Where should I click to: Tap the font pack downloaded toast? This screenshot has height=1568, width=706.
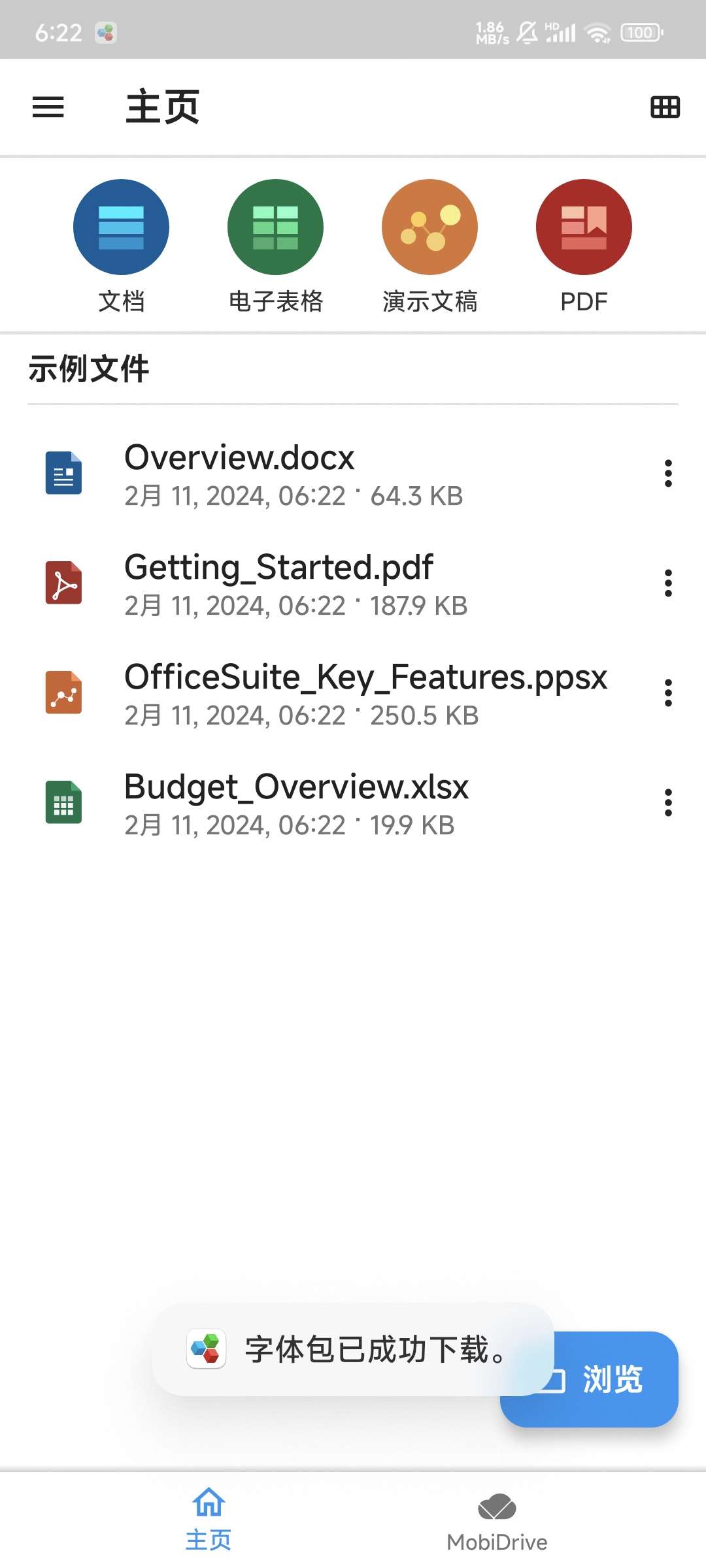click(x=353, y=1350)
